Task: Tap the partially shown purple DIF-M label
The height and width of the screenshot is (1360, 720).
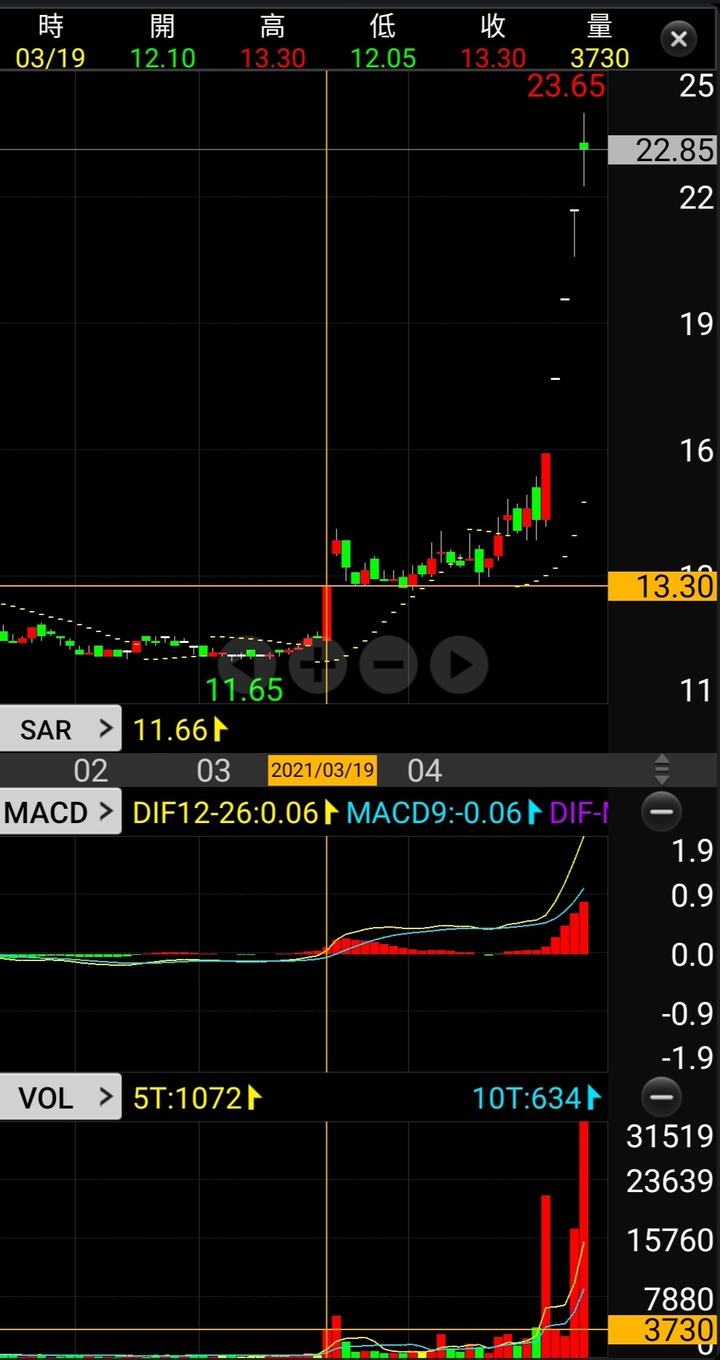Action: (578, 813)
